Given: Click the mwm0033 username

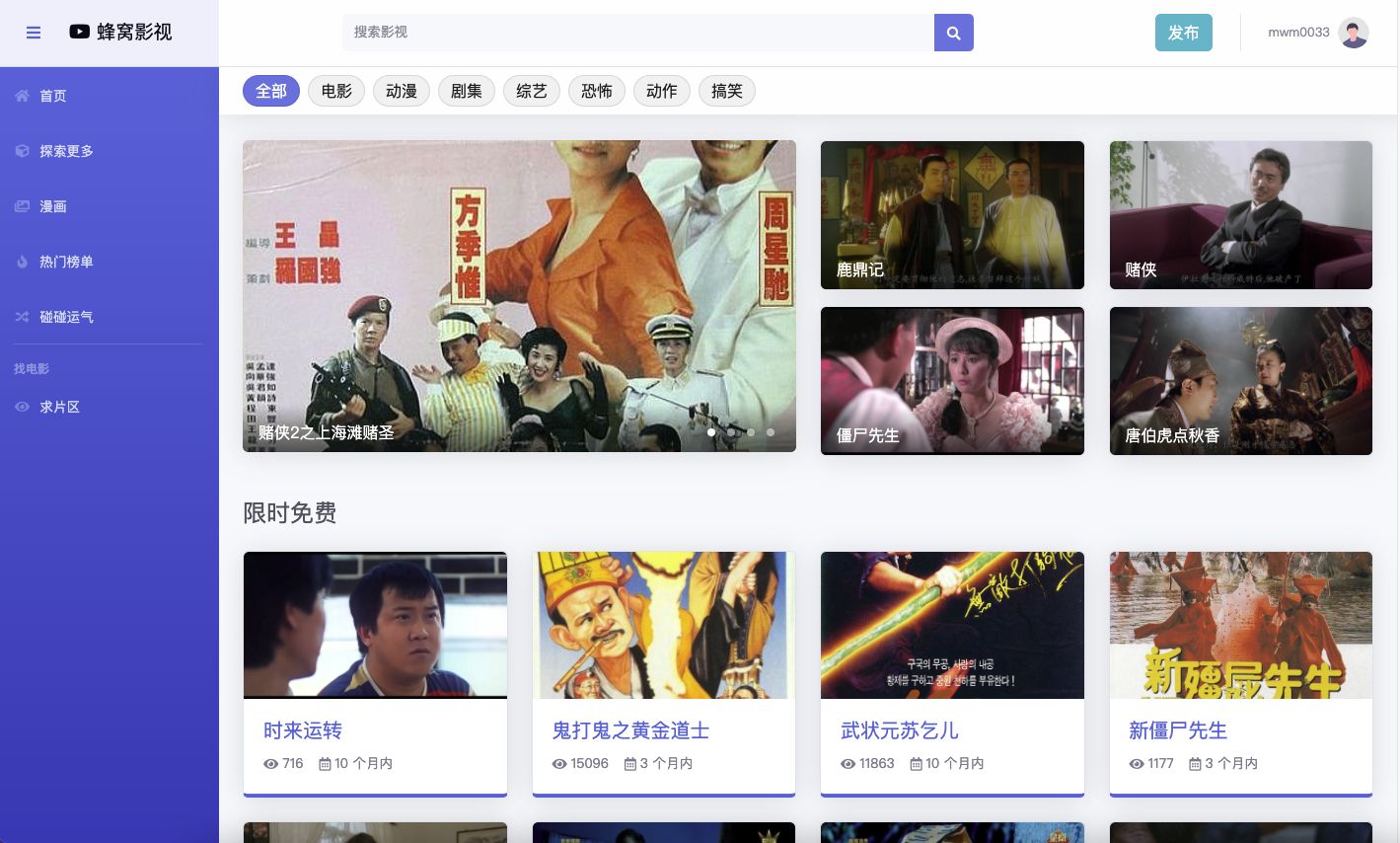Looking at the screenshot, I should (x=1298, y=33).
